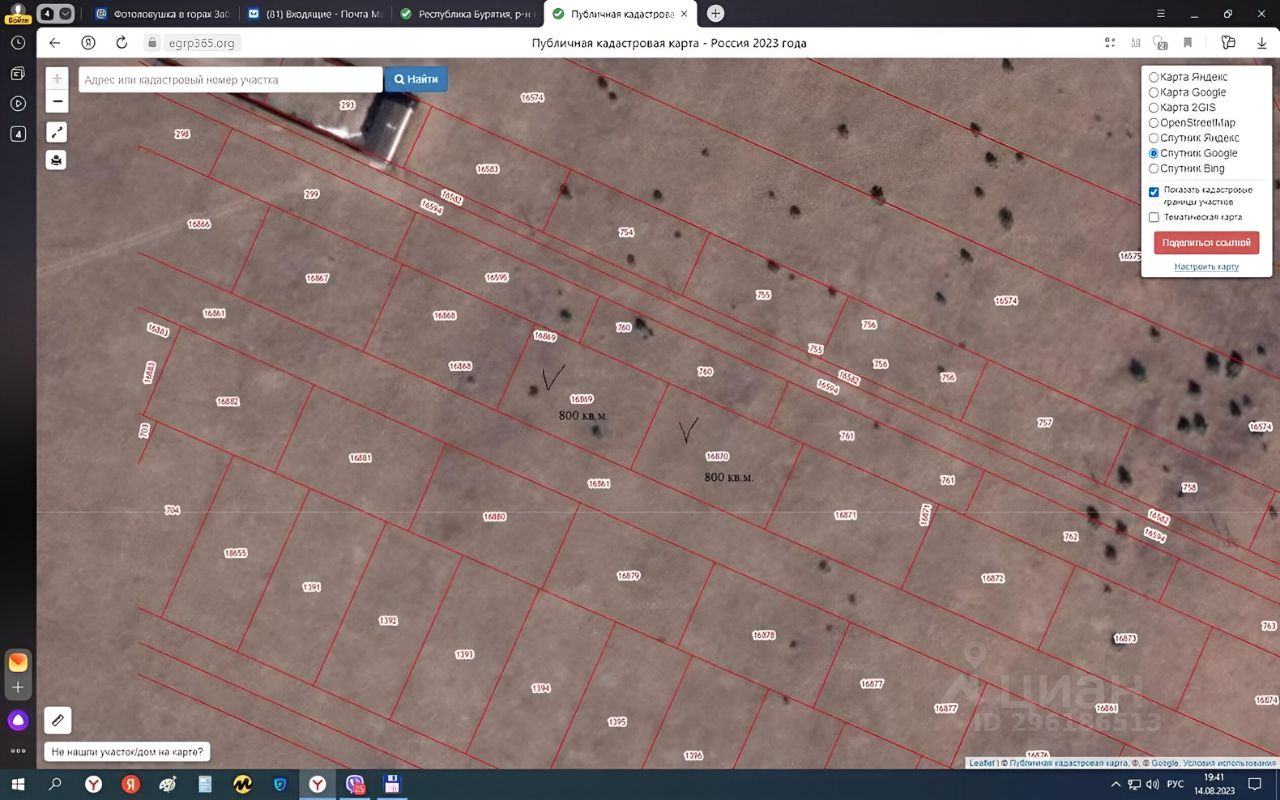
Task: Uncheck Показать кадастровые границы участков
Action: (1154, 191)
